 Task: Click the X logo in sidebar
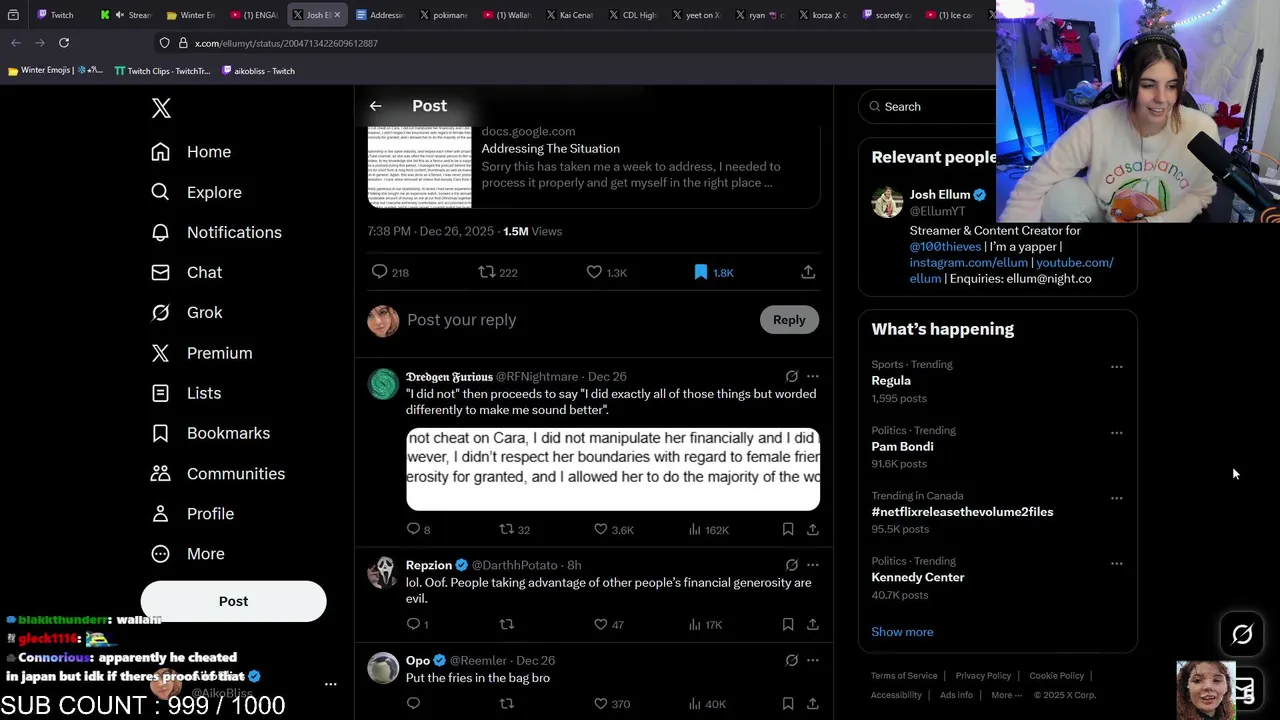click(x=161, y=108)
